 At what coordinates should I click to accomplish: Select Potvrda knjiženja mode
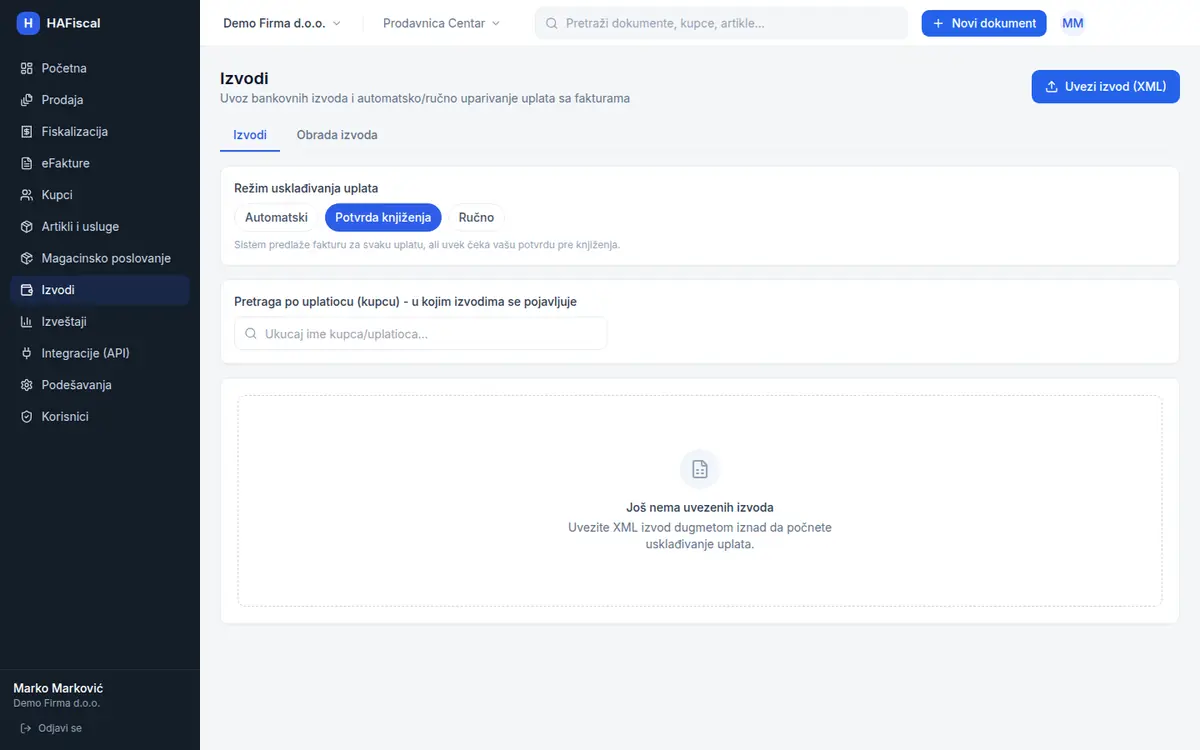pos(383,217)
